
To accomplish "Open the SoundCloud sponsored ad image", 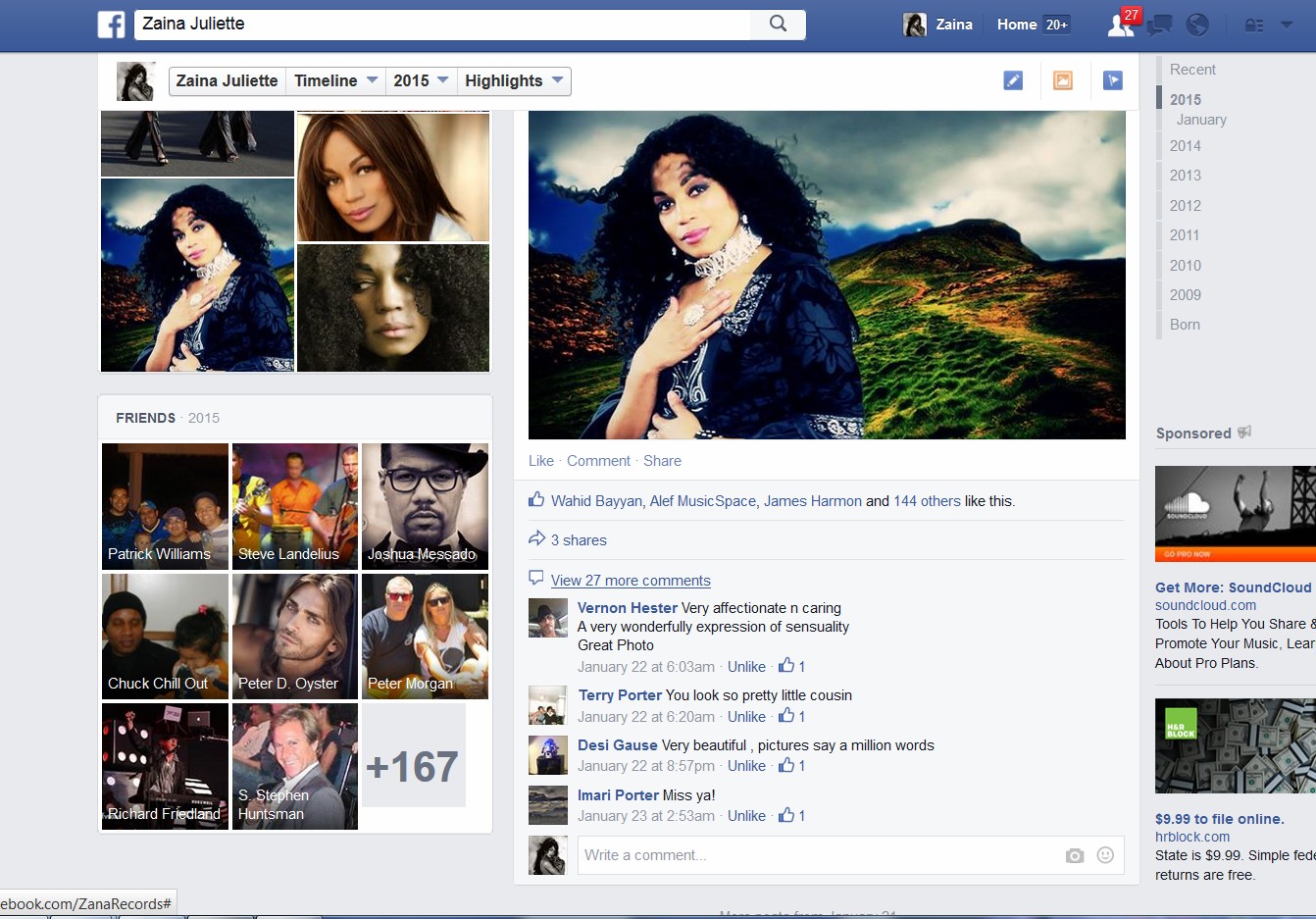I will point(1236,514).
